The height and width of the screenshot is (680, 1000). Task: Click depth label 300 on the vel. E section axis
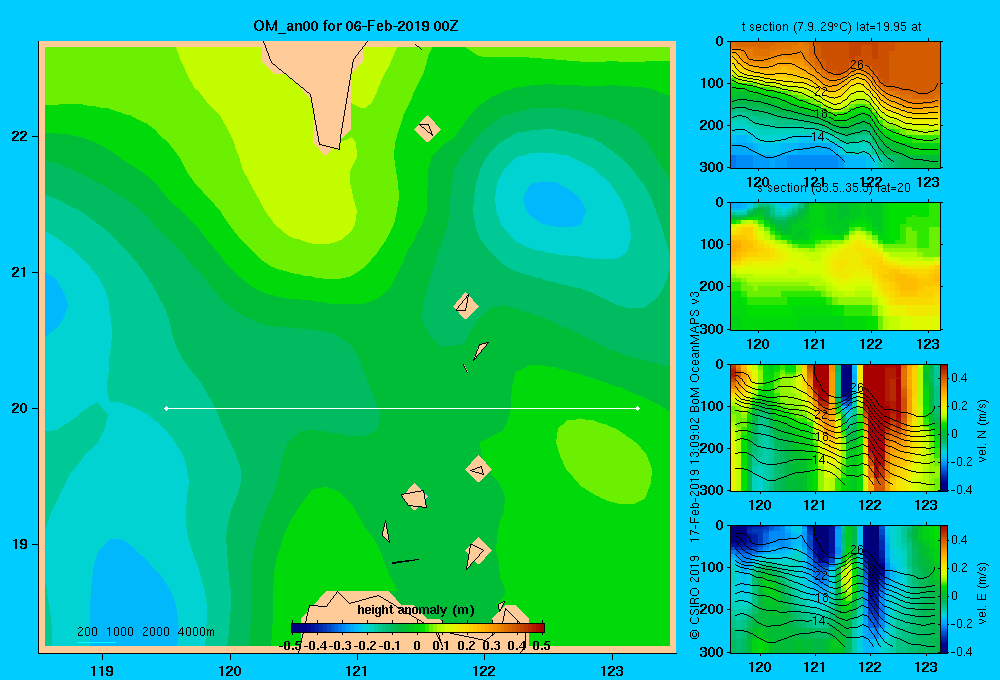click(x=712, y=652)
